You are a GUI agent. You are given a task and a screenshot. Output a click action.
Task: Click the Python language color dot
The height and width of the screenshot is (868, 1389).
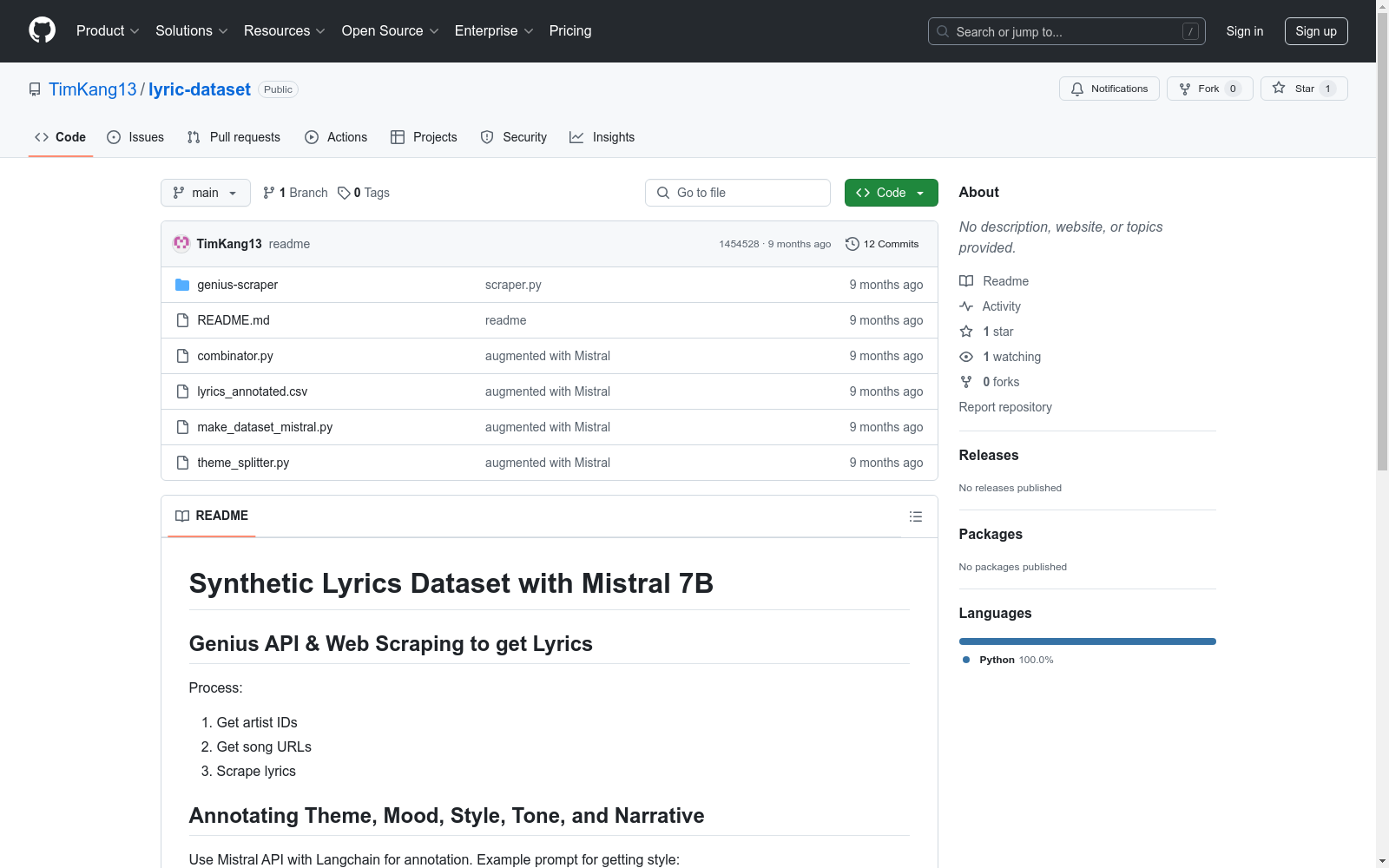(966, 660)
